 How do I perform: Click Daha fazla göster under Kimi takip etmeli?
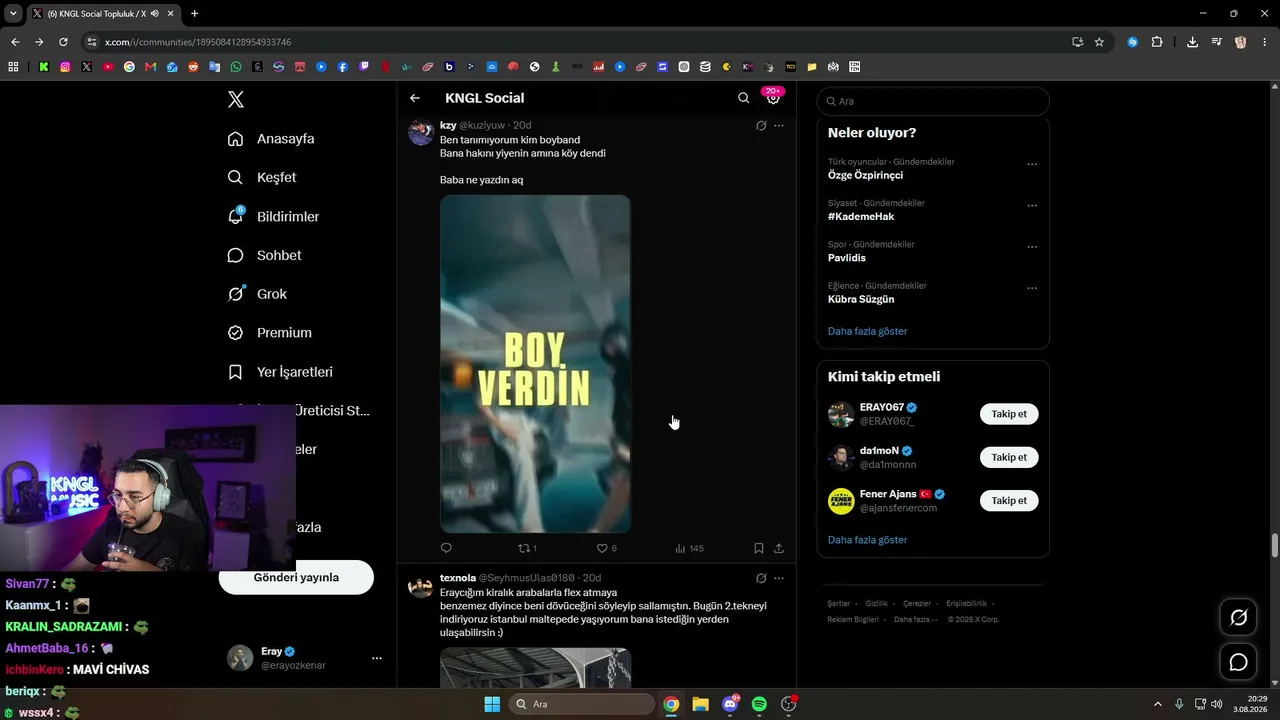pos(868,540)
